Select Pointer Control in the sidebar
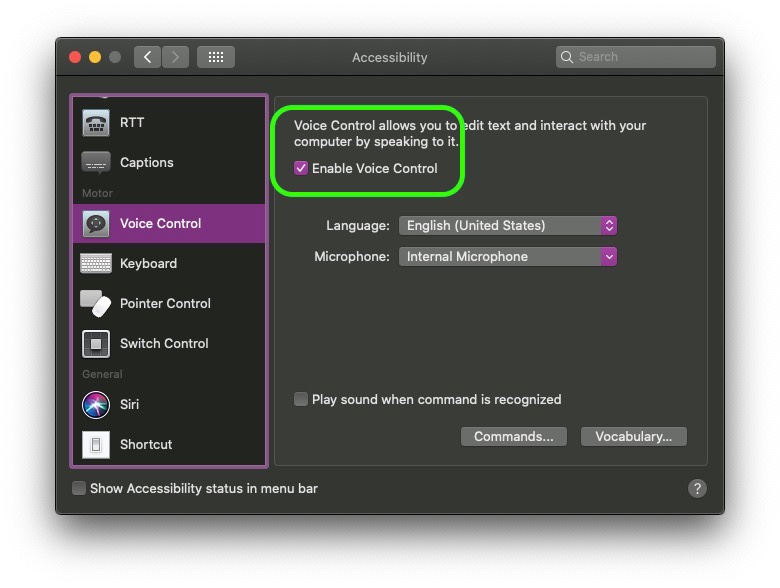Image resolution: width=780 pixels, height=588 pixels. click(x=169, y=303)
